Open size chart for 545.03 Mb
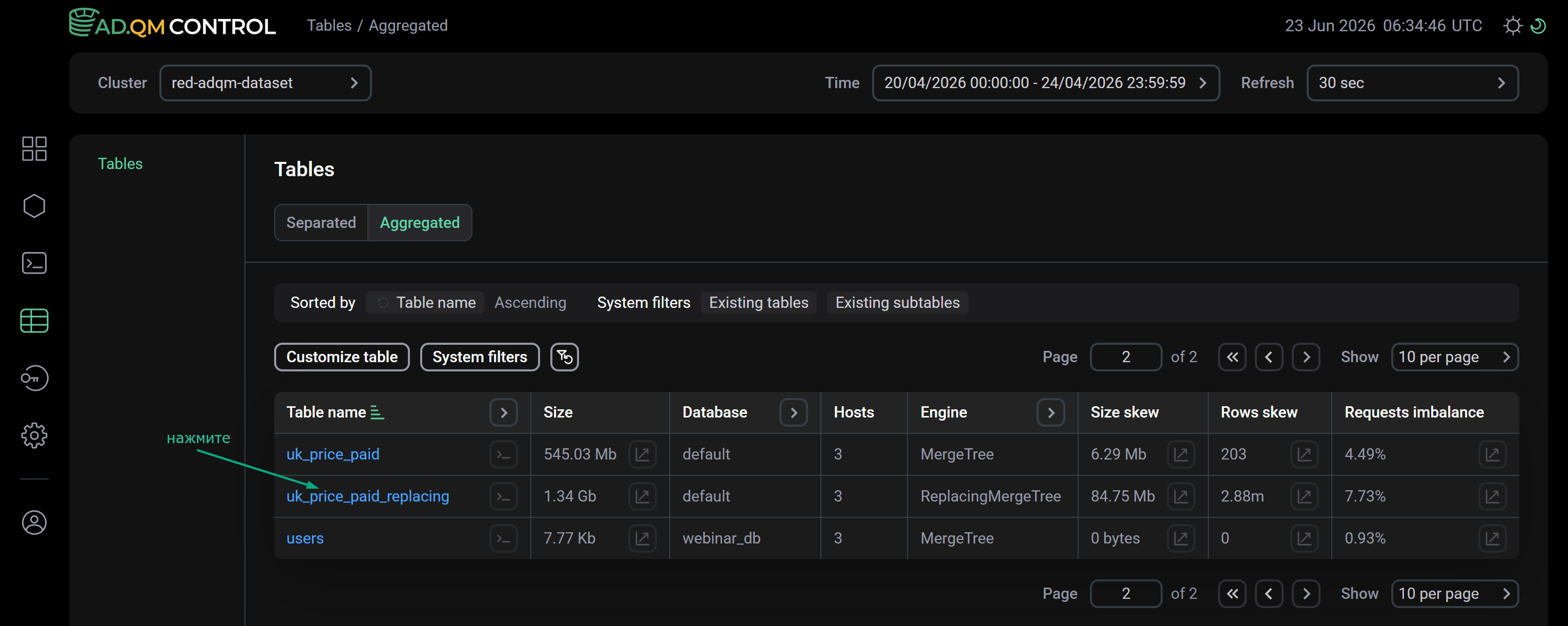The height and width of the screenshot is (626, 1568). point(642,454)
